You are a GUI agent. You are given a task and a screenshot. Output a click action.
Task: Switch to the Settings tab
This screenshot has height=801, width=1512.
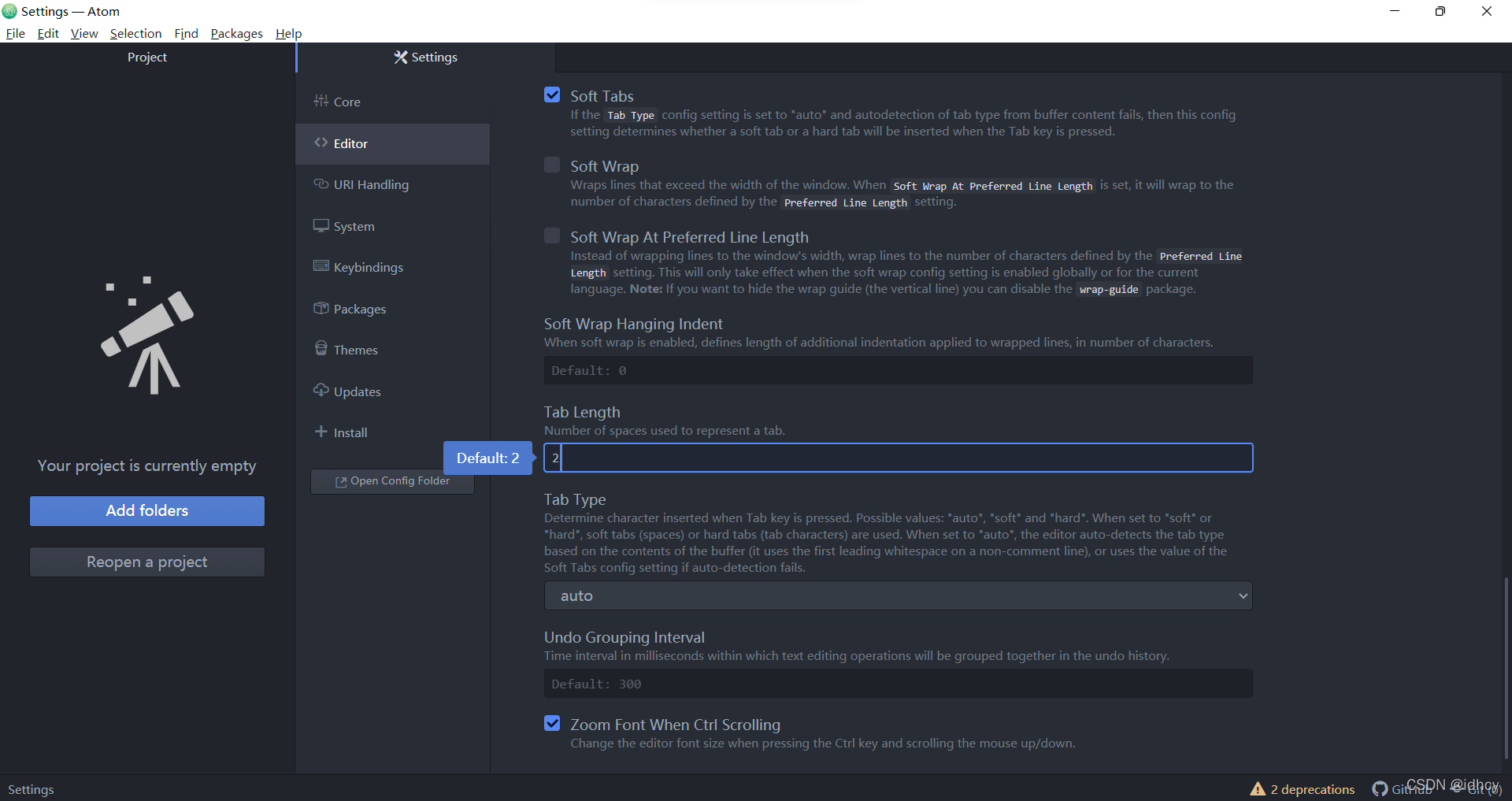(x=425, y=57)
